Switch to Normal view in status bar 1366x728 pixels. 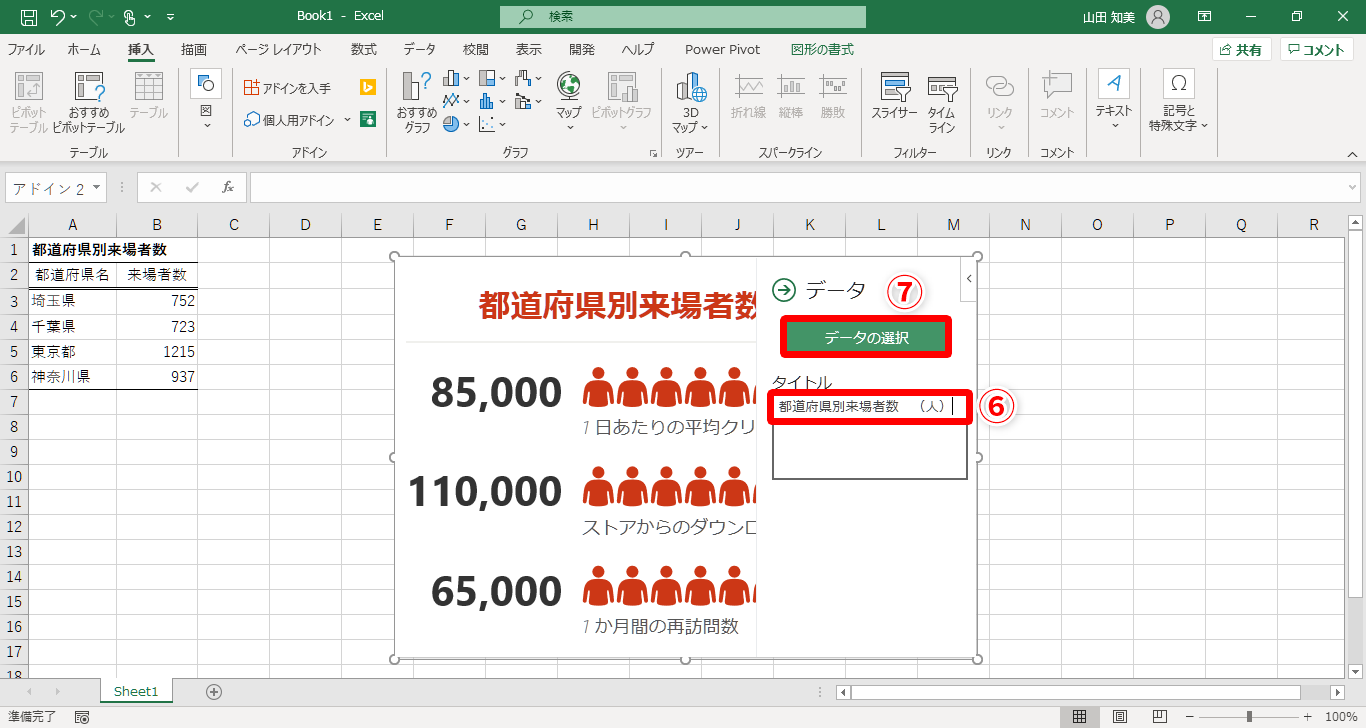(x=1080, y=717)
